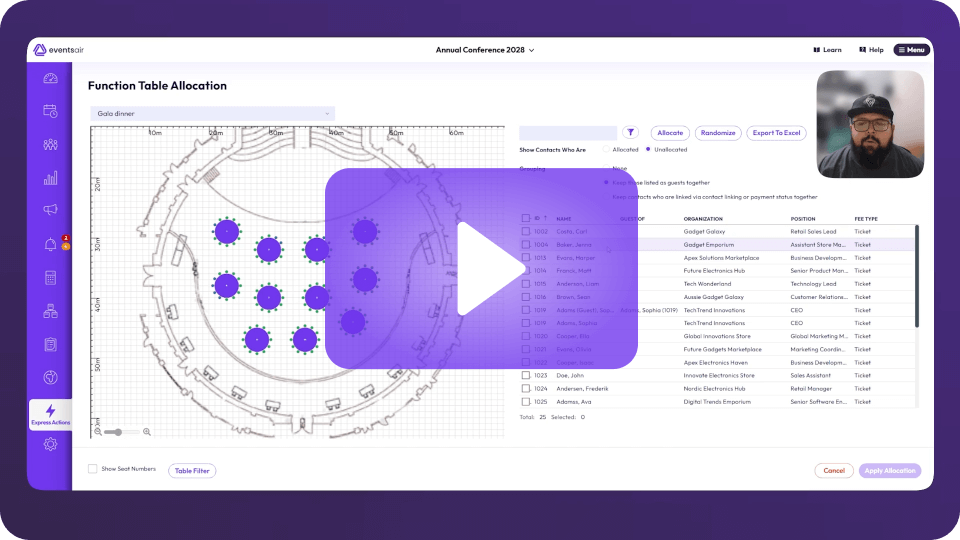Screen dimensions: 960x540
Task: Click the FEE TYPE column header
Action: (x=866, y=219)
